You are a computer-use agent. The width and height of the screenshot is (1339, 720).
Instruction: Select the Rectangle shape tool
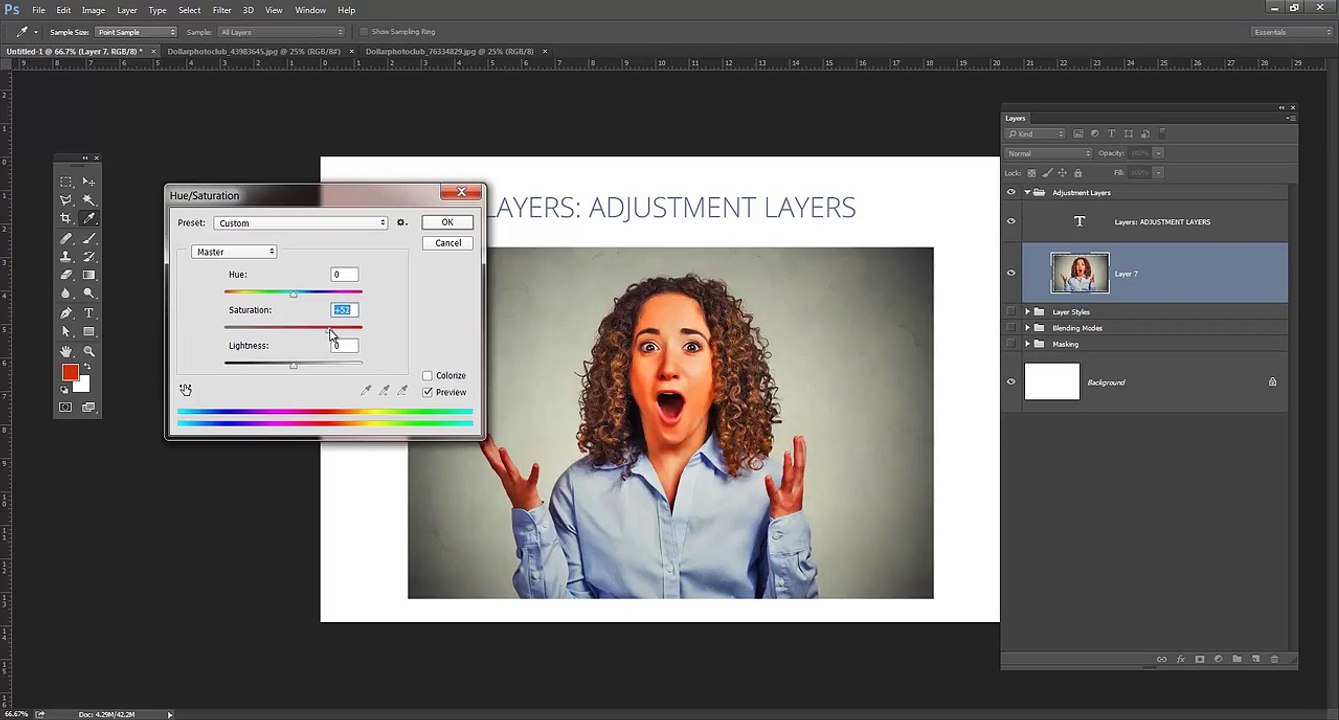point(89,331)
